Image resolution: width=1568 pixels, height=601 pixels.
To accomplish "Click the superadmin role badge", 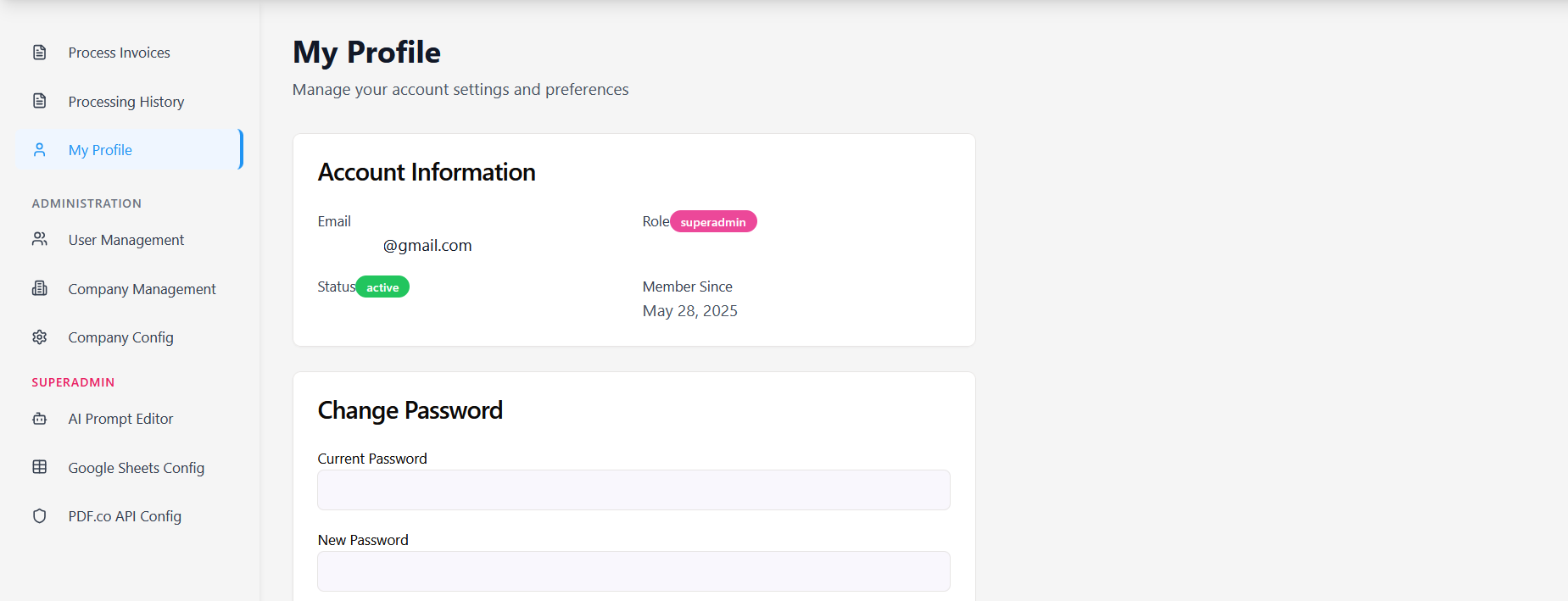I will tap(713, 222).
